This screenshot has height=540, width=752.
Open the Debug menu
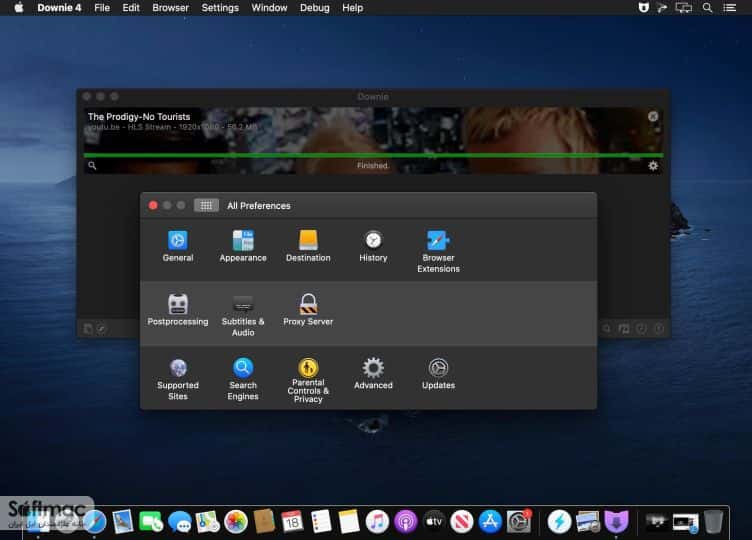click(x=315, y=8)
